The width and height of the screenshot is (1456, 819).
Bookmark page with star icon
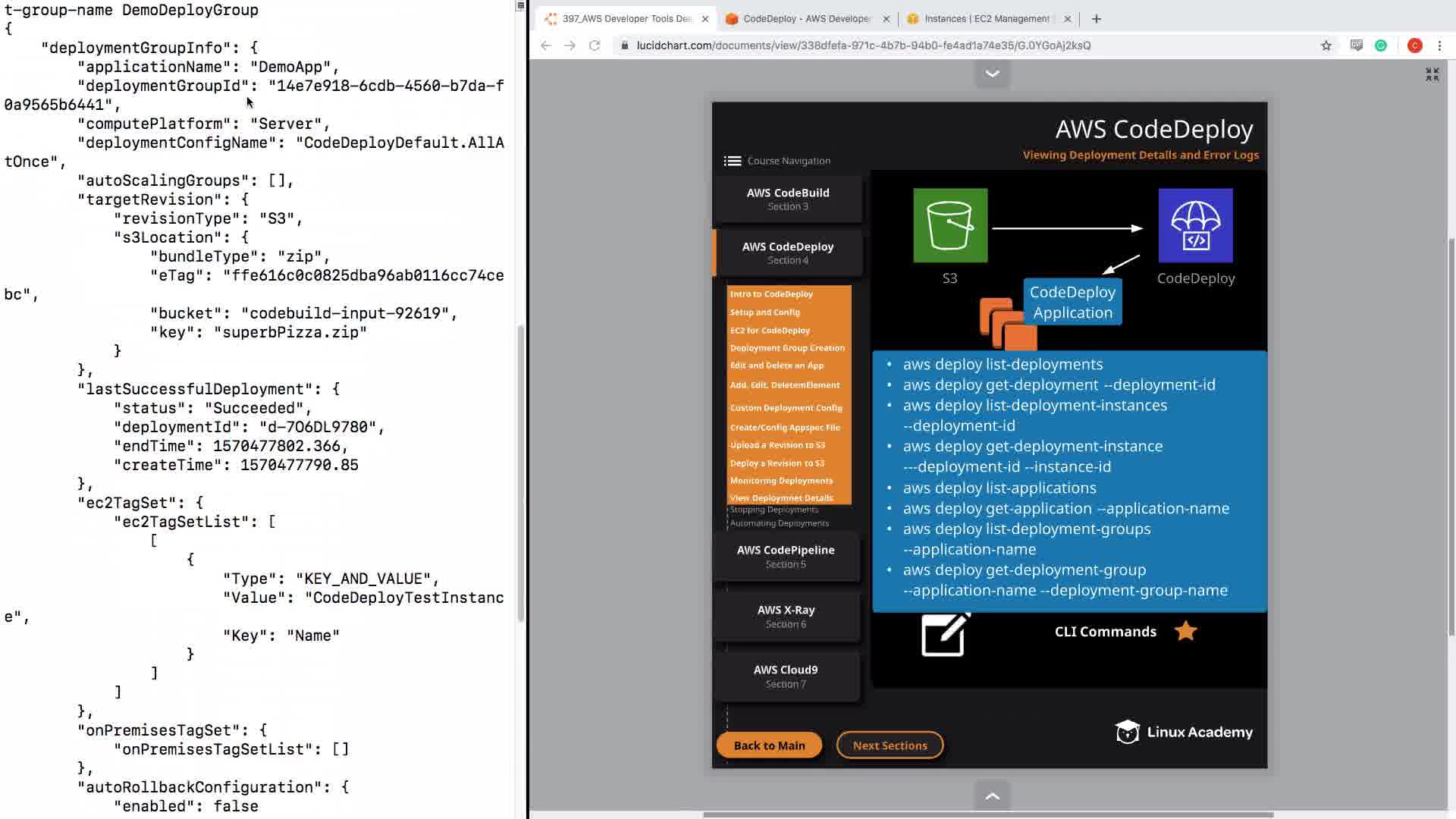(x=1326, y=45)
